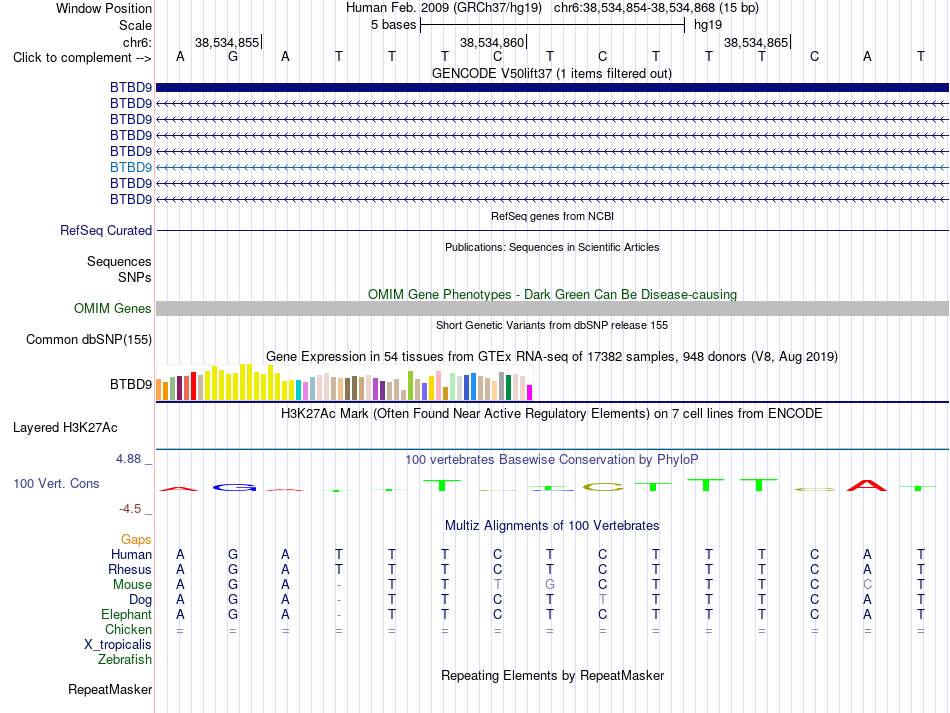
Task: Open Basewise Conservation by PhyloP title
Action: [552, 460]
